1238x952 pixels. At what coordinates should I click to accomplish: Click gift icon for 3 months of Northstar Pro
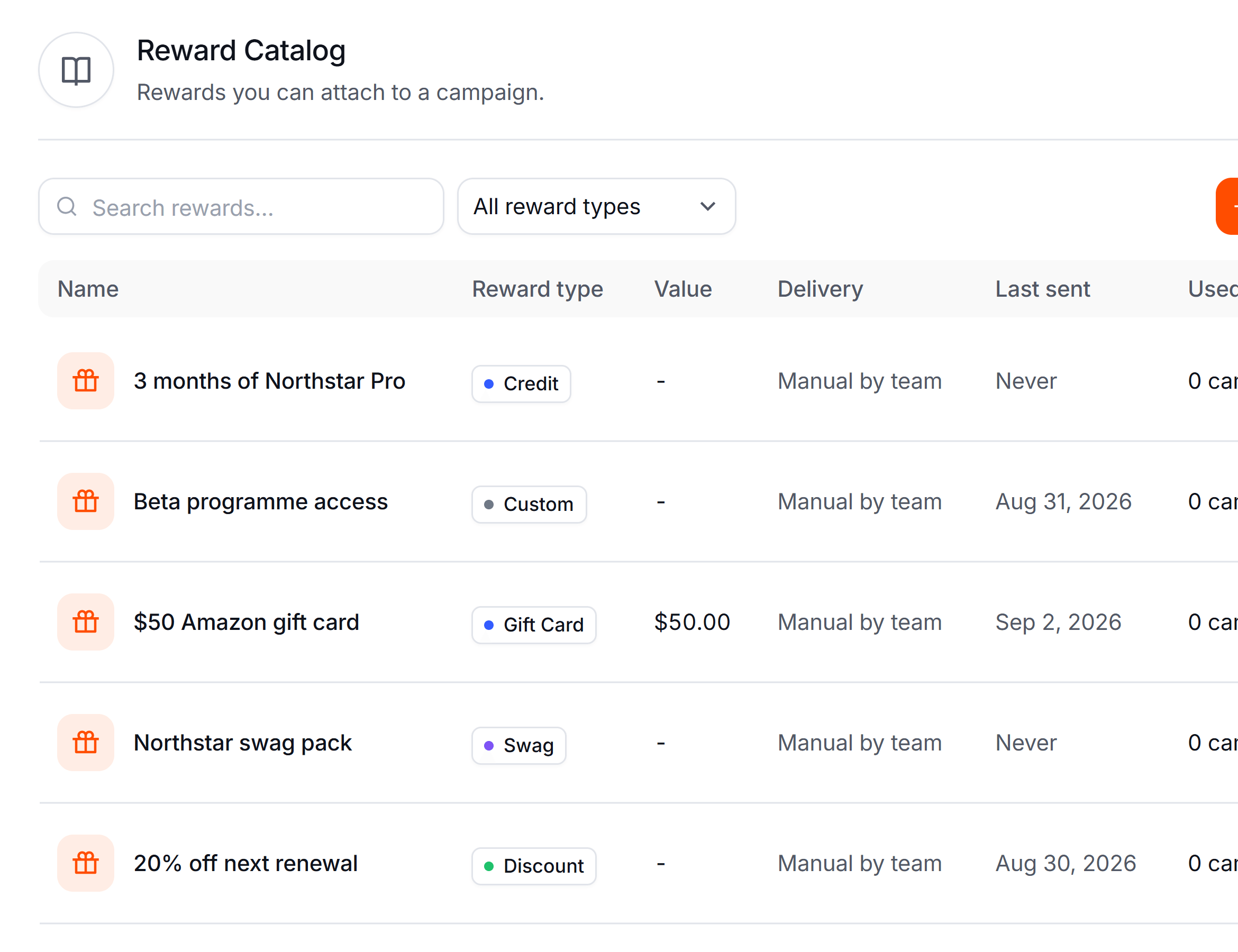pos(86,381)
